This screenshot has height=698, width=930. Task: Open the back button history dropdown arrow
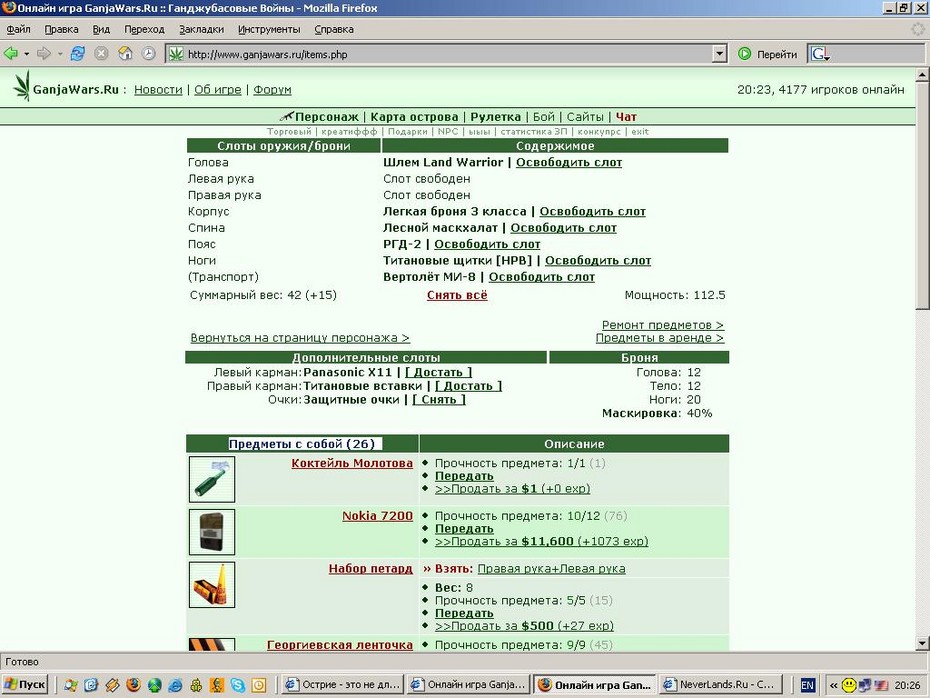[27, 54]
